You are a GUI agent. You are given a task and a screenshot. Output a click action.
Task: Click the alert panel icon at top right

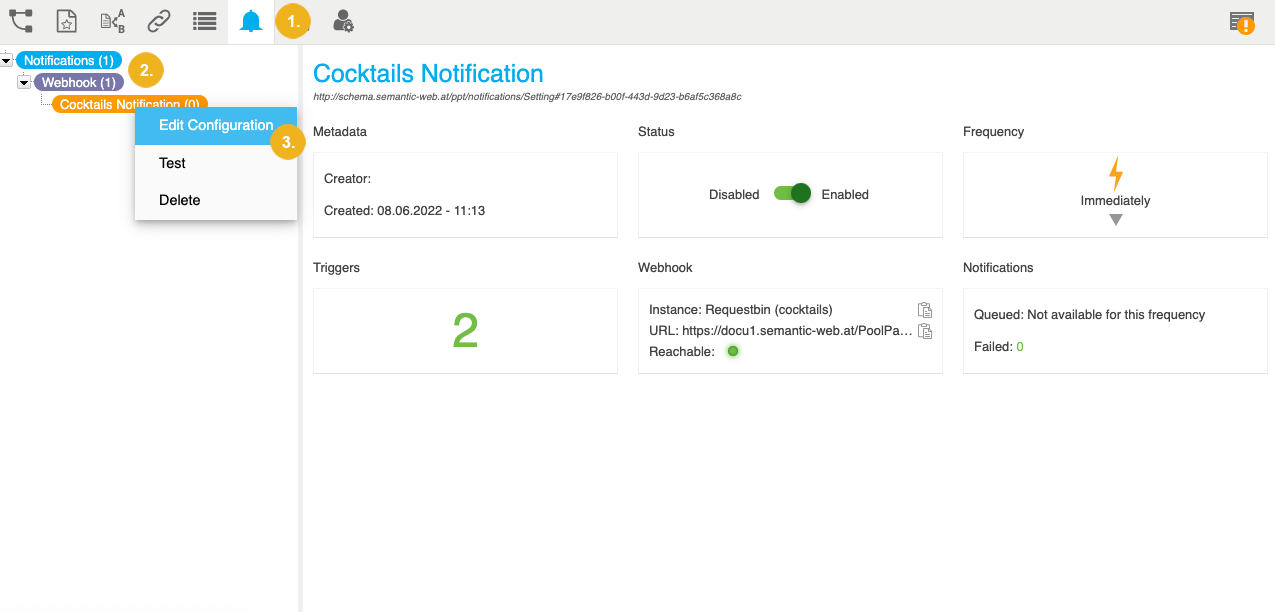pos(1242,20)
